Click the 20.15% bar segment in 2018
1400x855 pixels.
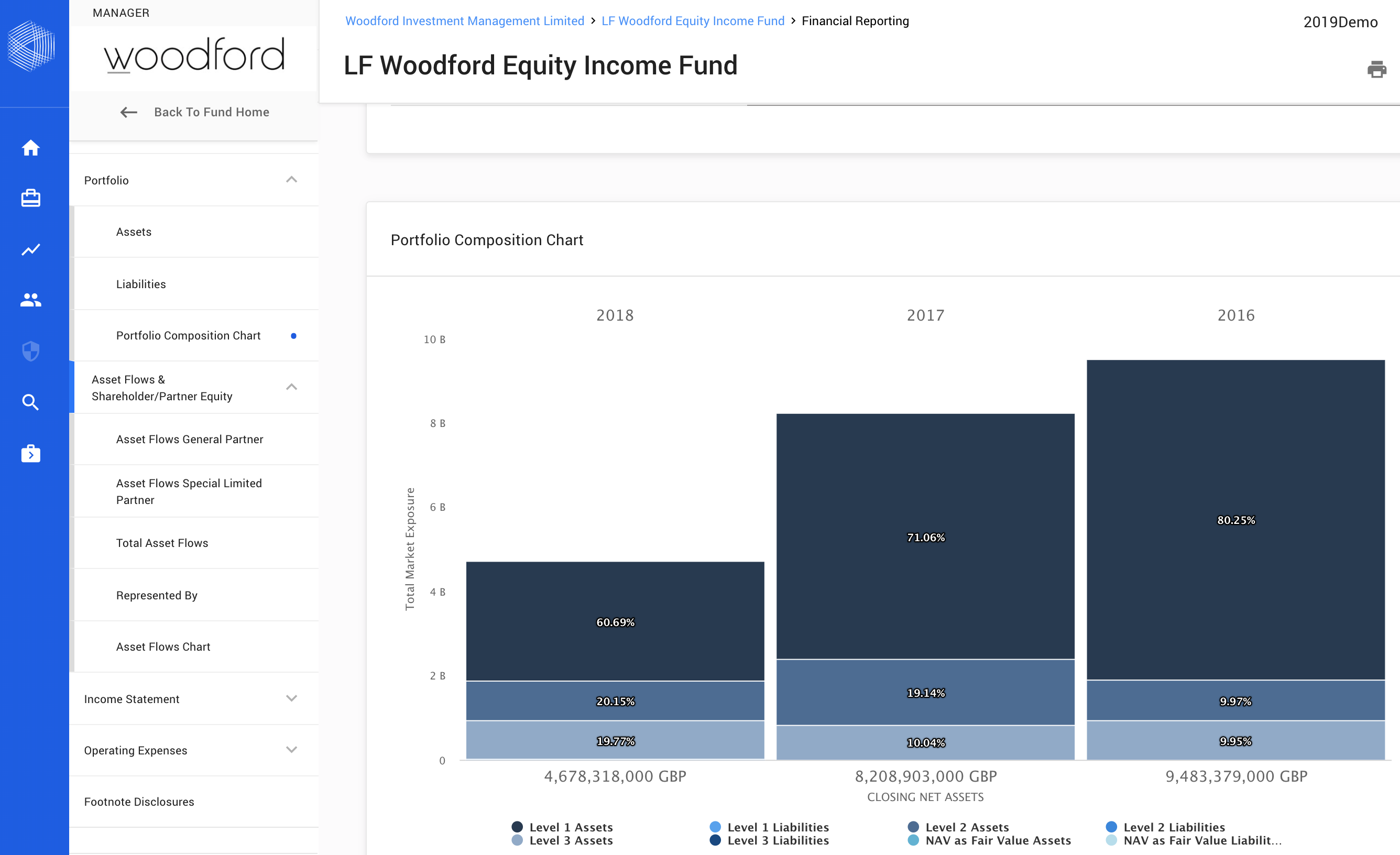(x=615, y=701)
